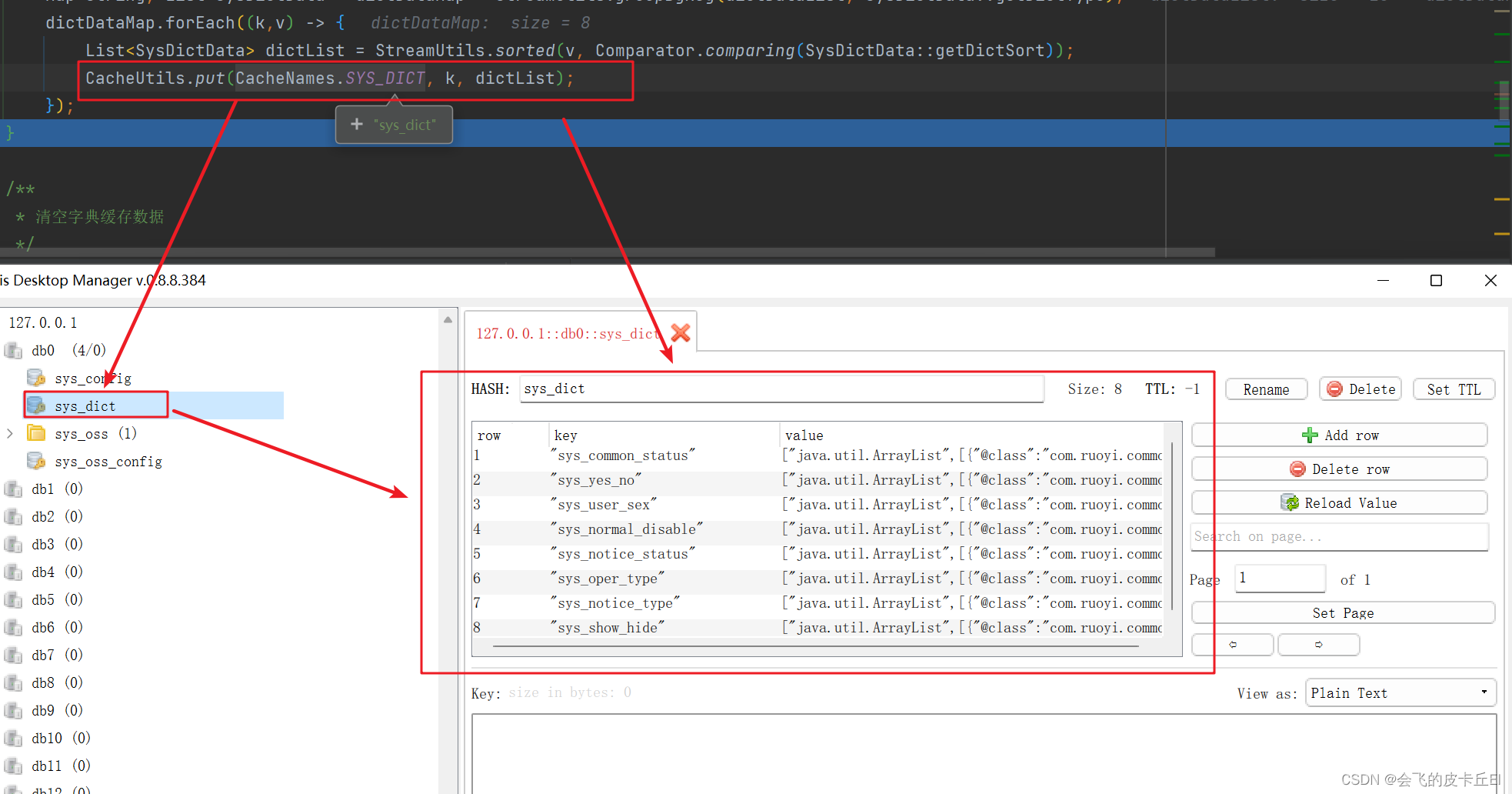Click the Delete row minus icon
1512x794 pixels.
(x=1297, y=469)
